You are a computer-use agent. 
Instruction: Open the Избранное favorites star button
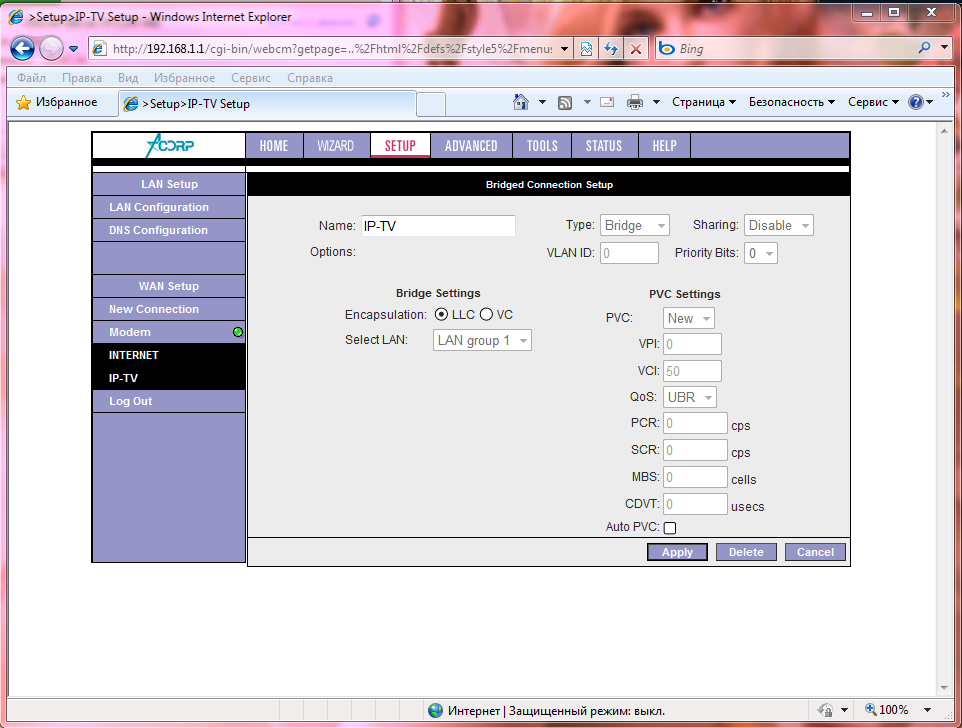tap(57, 102)
